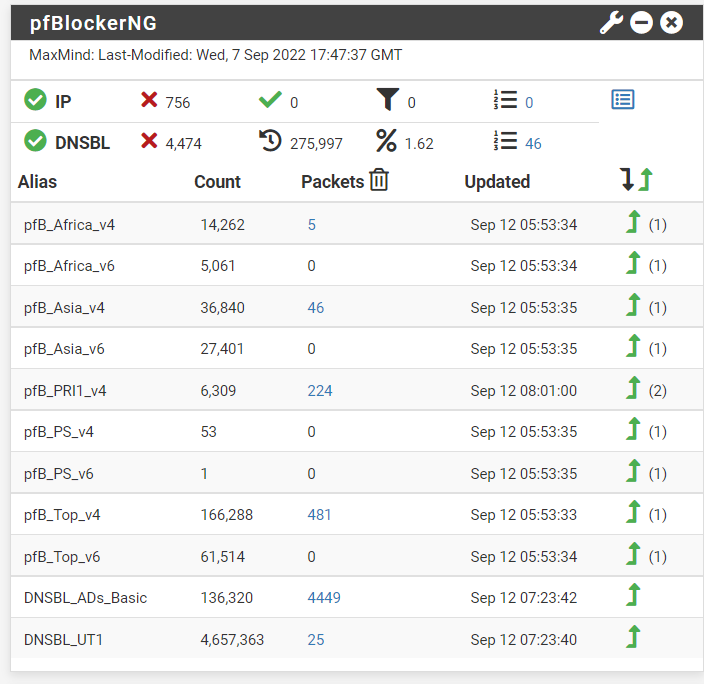Click the Updated column header
The width and height of the screenshot is (704, 684).
point(497,182)
